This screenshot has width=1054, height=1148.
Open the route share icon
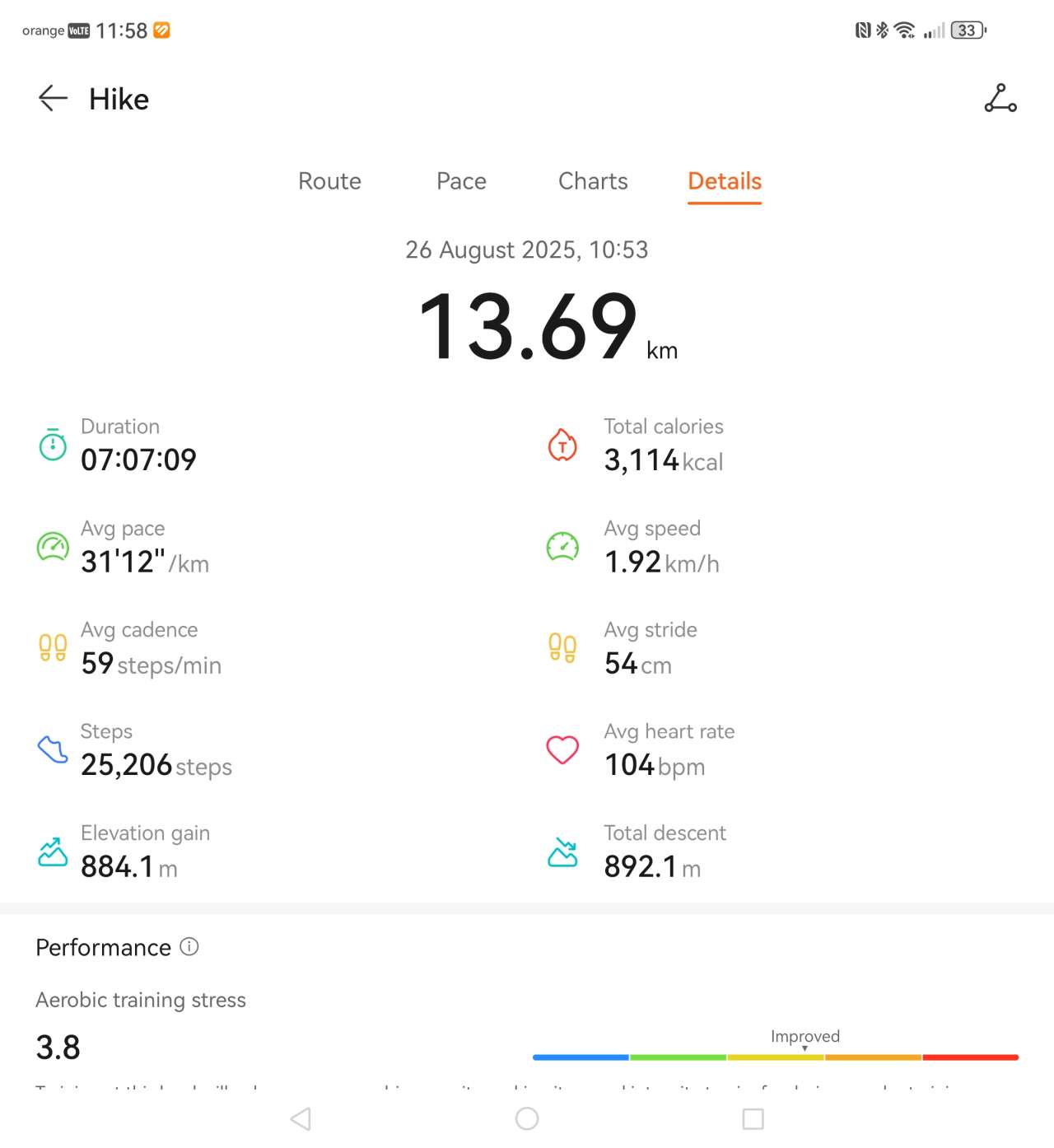point(1000,98)
